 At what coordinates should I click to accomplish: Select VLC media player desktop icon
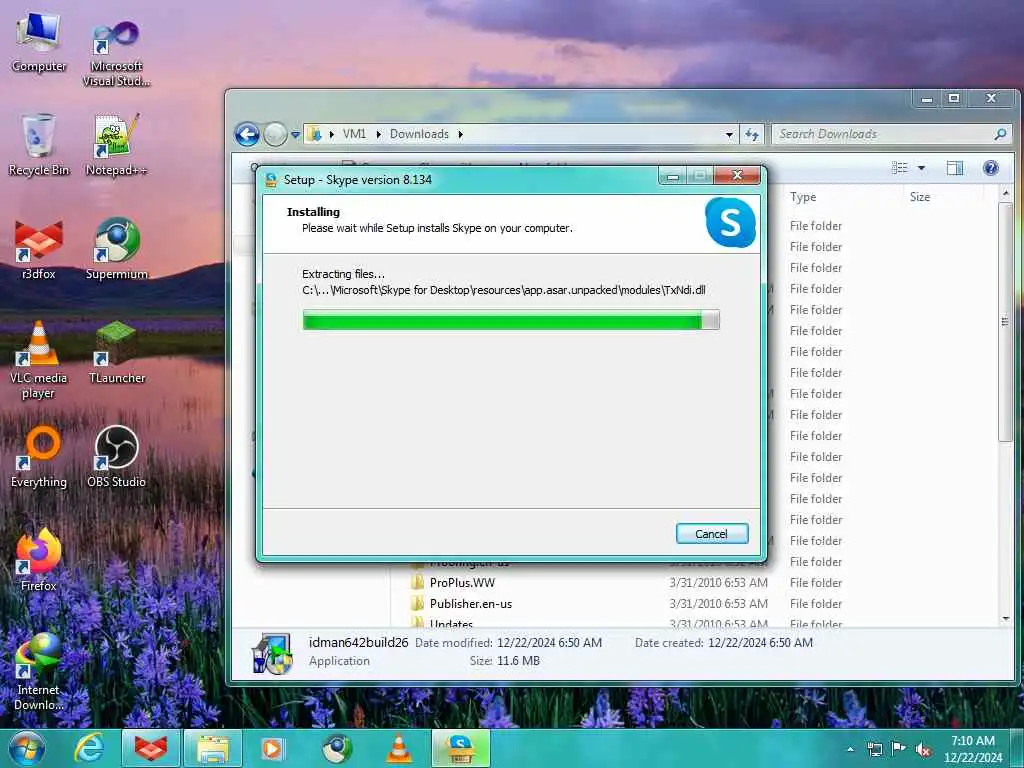click(x=39, y=360)
